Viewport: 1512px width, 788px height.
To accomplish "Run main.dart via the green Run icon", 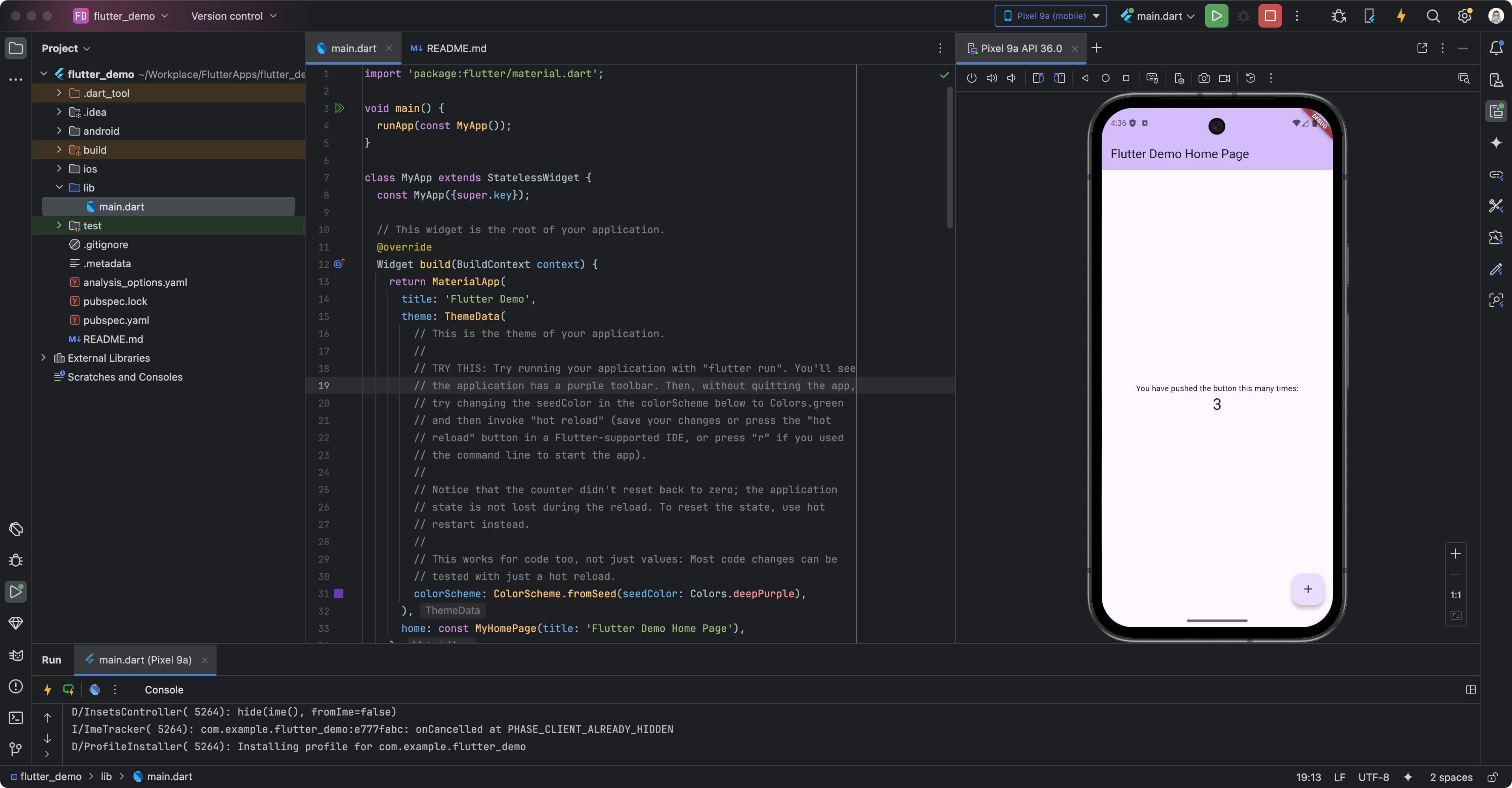I will tap(1216, 16).
